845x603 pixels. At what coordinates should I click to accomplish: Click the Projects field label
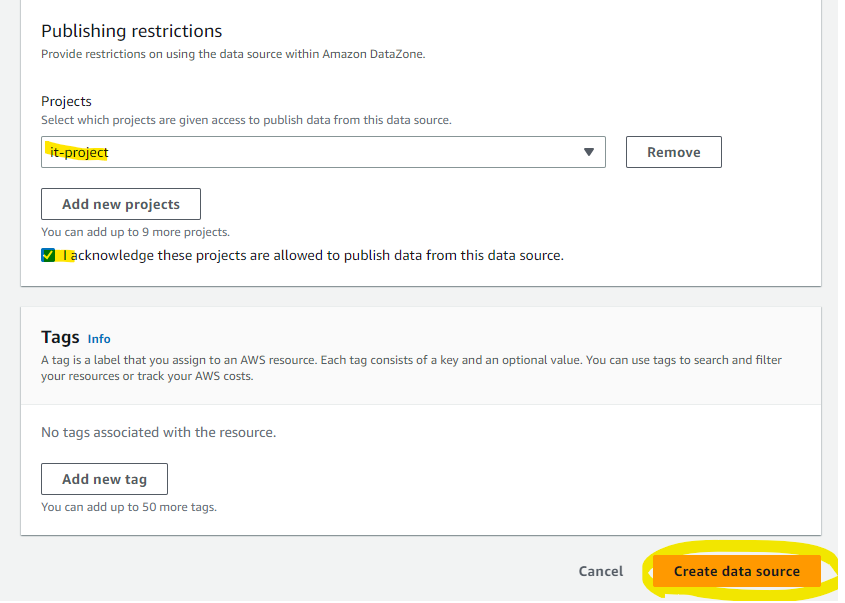66,101
